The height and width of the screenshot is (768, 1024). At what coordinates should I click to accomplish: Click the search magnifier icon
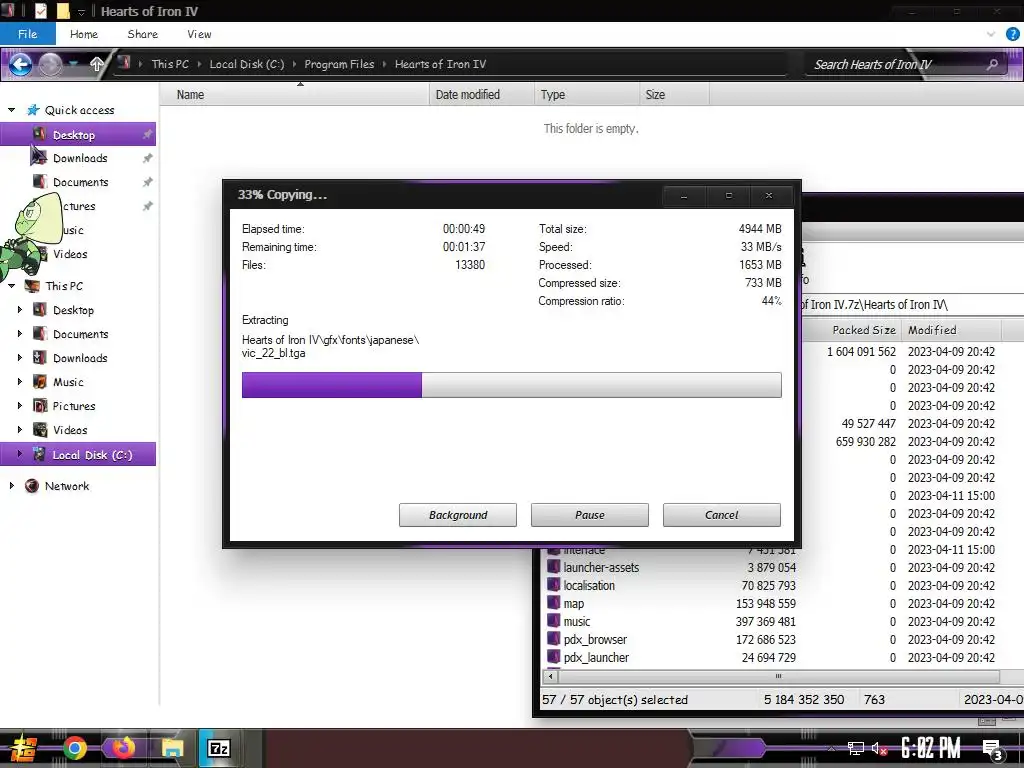coord(992,64)
